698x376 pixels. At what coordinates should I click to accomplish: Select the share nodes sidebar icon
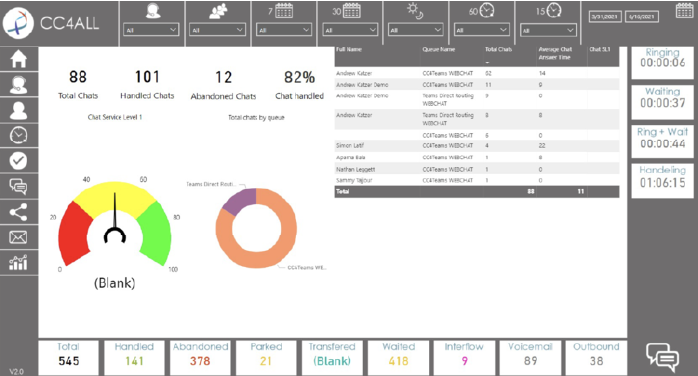pyautogui.click(x=19, y=212)
